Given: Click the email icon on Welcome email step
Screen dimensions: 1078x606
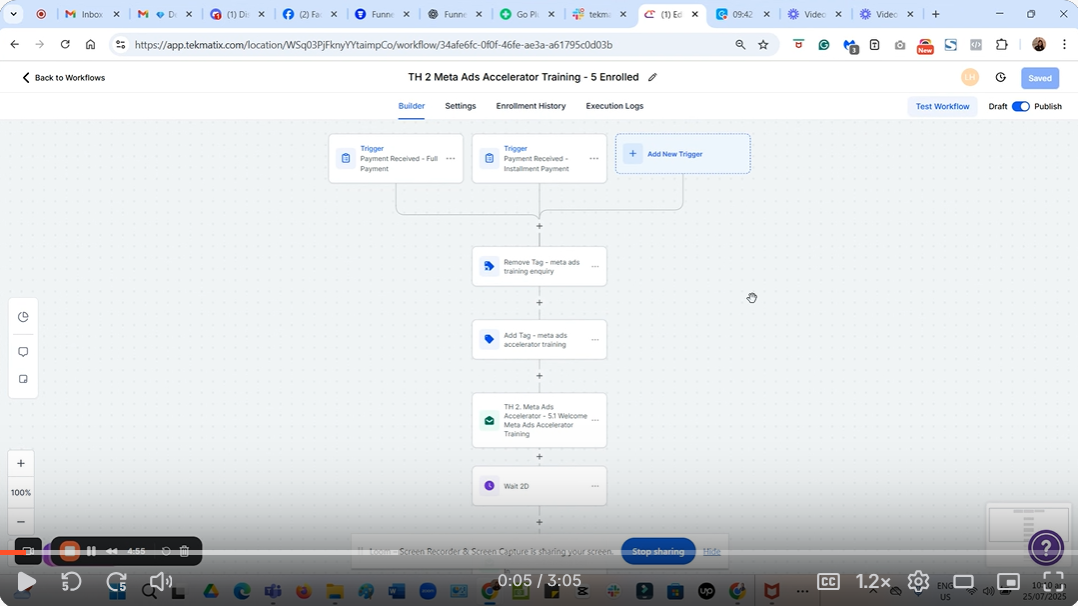Looking at the screenshot, I should coord(489,420).
